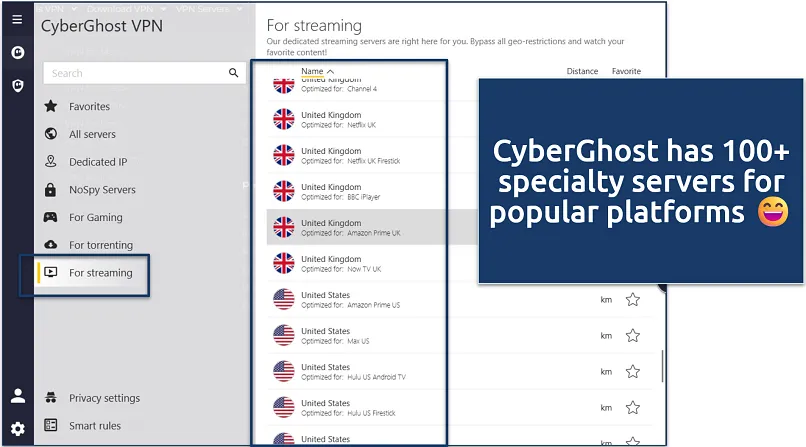Screen dimensions: 806x447
Task: Click the CyberGhost ghost logo icon
Action: [x=18, y=52]
